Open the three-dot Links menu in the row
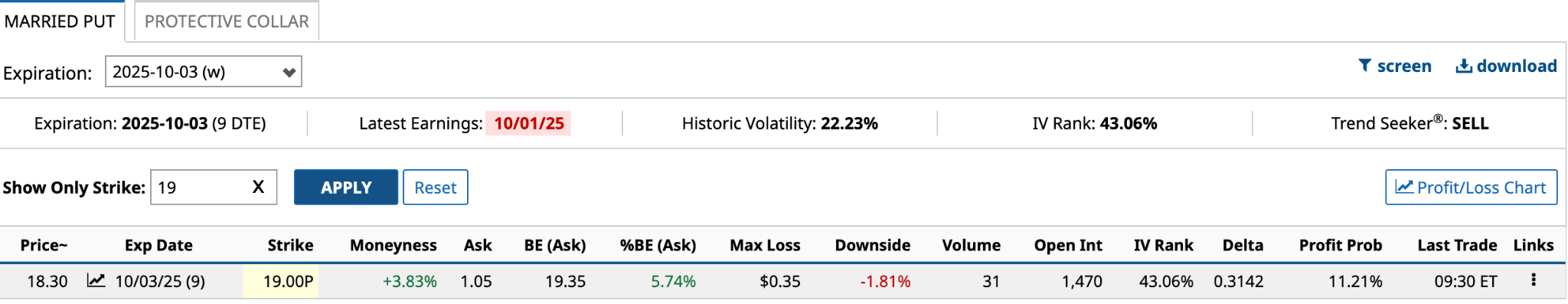The width and height of the screenshot is (1568, 304). (1533, 280)
